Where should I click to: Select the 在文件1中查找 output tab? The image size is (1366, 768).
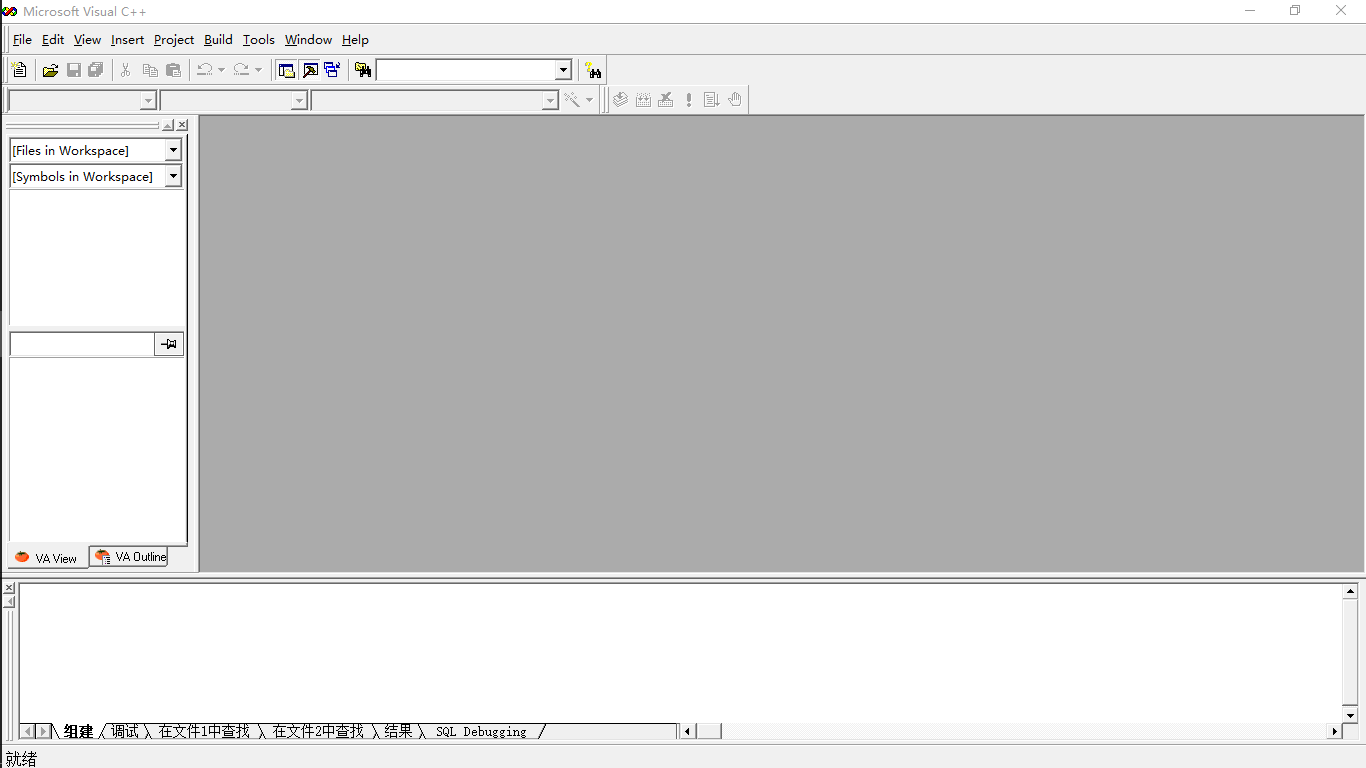[204, 732]
